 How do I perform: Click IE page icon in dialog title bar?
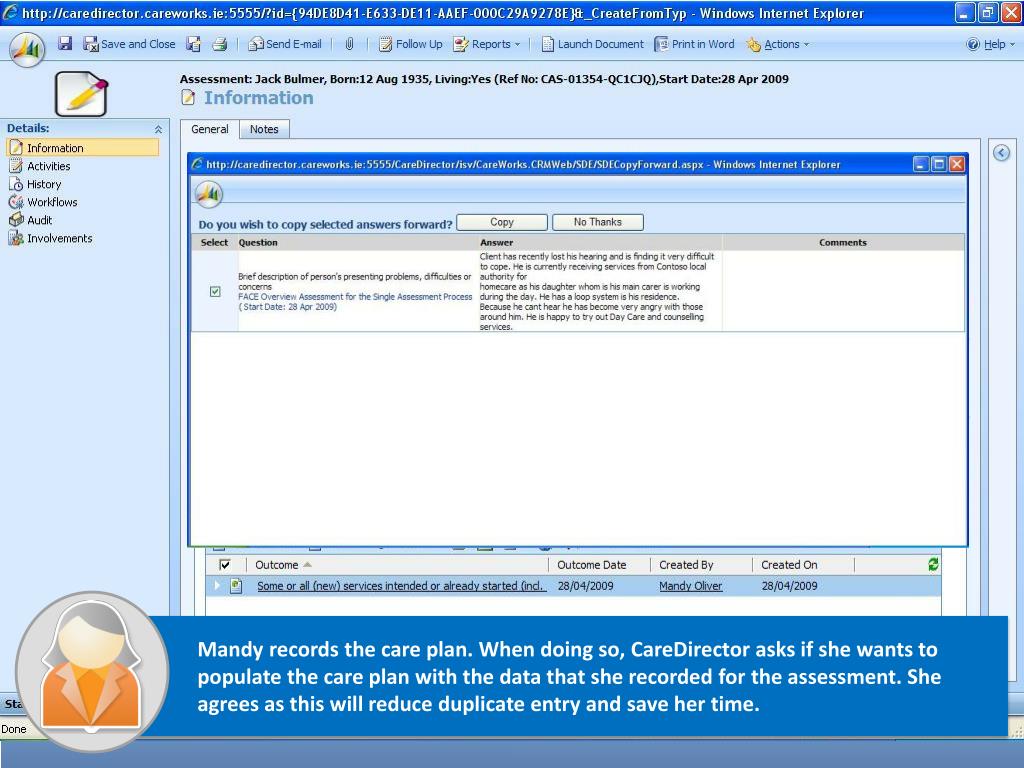(197, 164)
